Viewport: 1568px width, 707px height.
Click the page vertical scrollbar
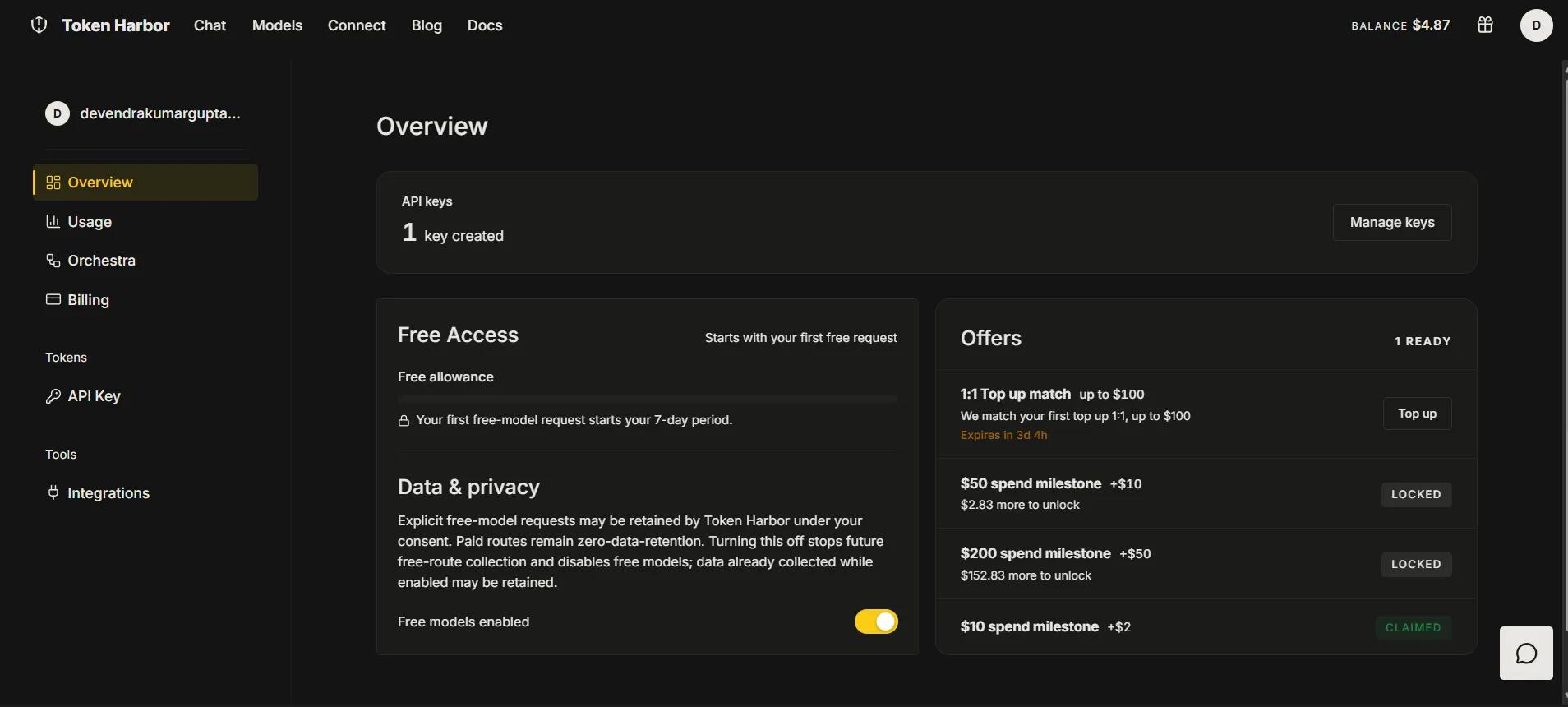point(1565,353)
